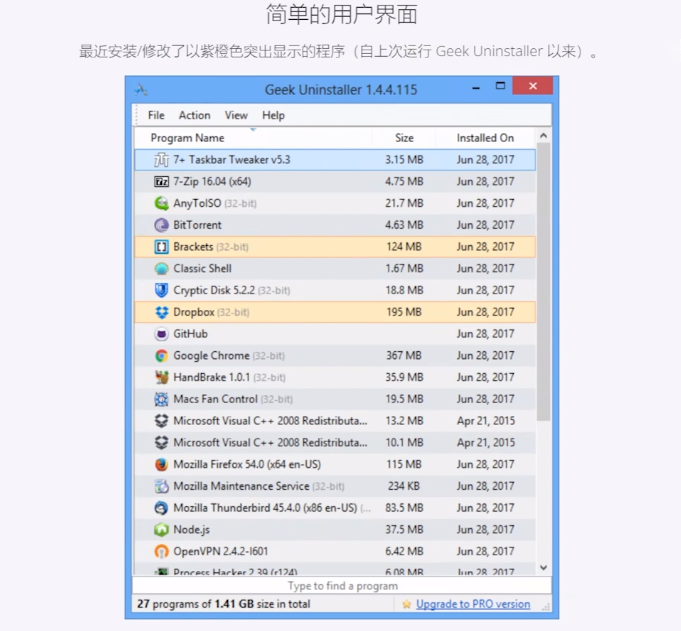The height and width of the screenshot is (631, 681).
Task: Select the Google Chrome name
Action: pos(212,356)
